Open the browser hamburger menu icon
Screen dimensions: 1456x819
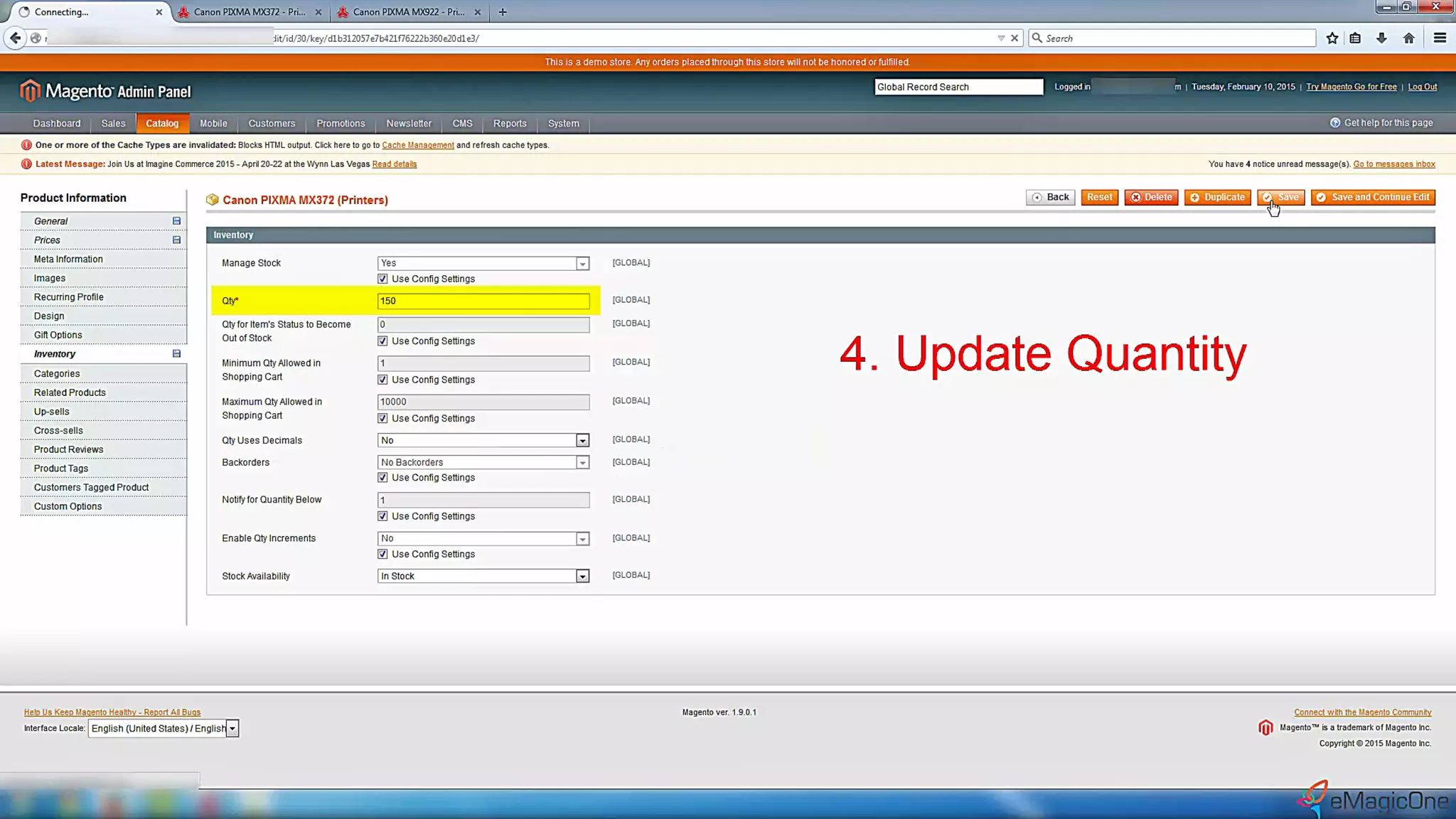[1440, 38]
